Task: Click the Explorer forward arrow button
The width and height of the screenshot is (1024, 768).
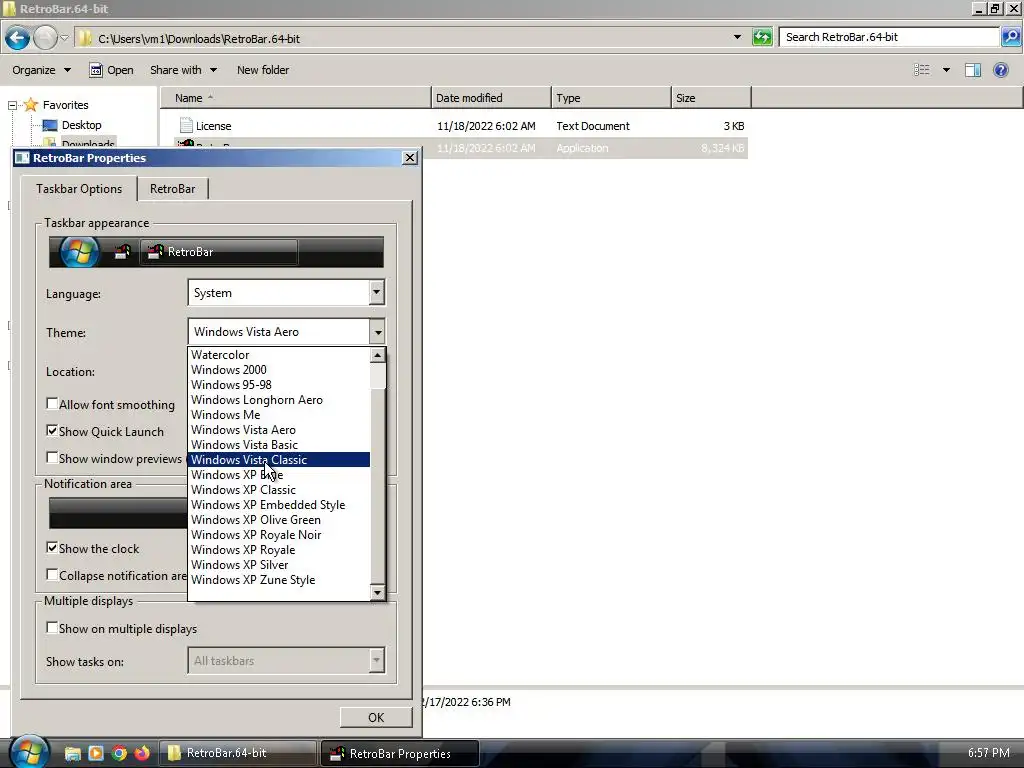Action: (45, 38)
